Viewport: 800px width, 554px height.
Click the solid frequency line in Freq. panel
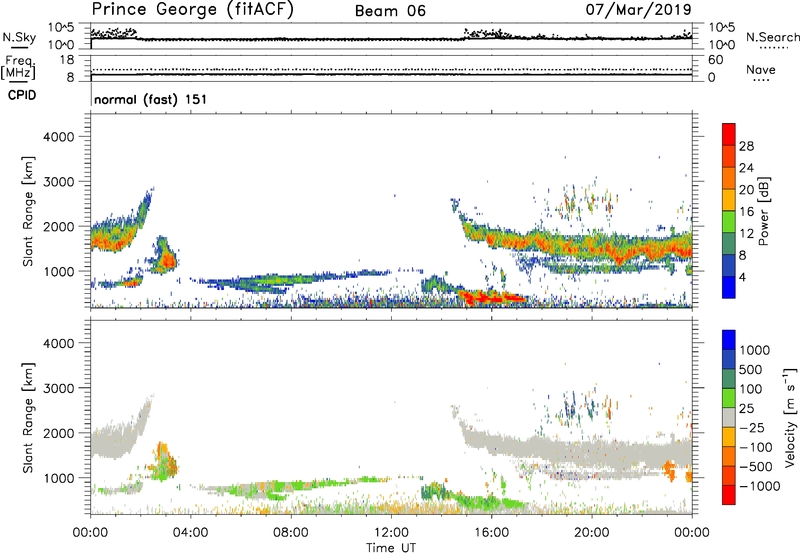391,75
